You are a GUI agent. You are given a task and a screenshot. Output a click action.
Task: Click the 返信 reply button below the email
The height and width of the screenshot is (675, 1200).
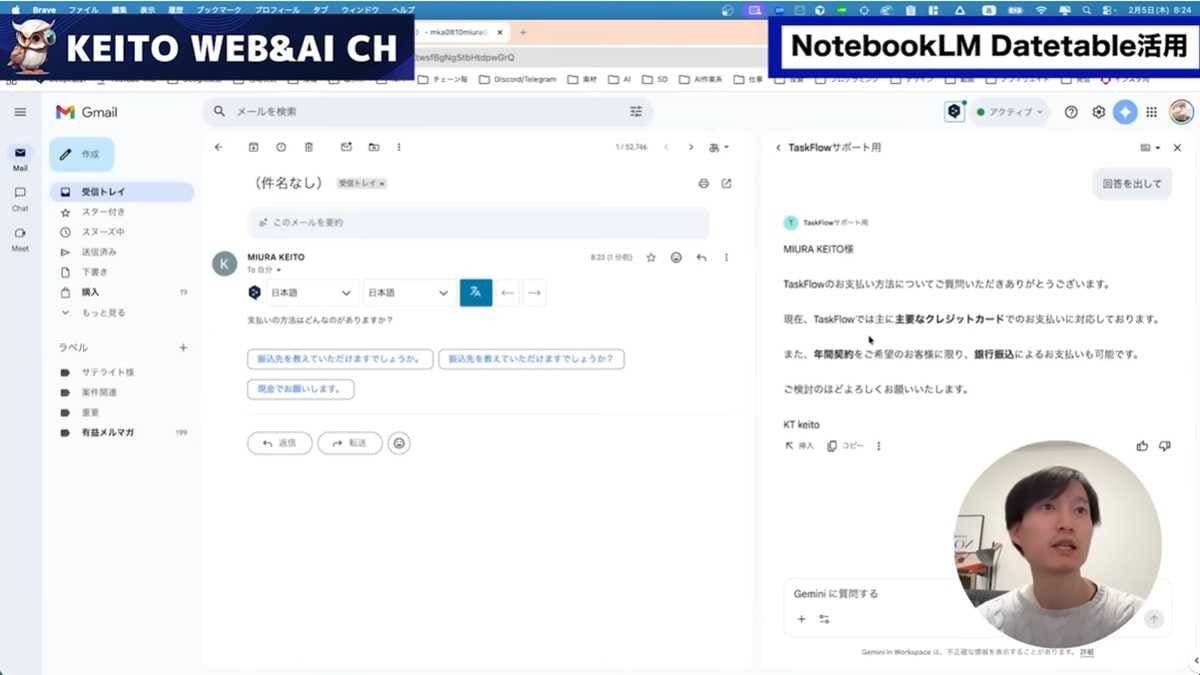(279, 443)
